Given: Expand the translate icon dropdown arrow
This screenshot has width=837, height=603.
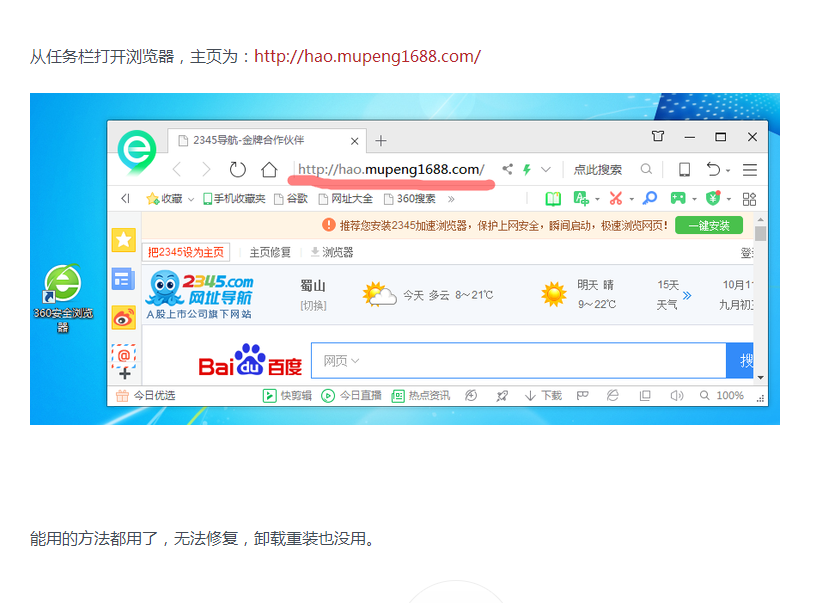Looking at the screenshot, I should coord(597,200).
